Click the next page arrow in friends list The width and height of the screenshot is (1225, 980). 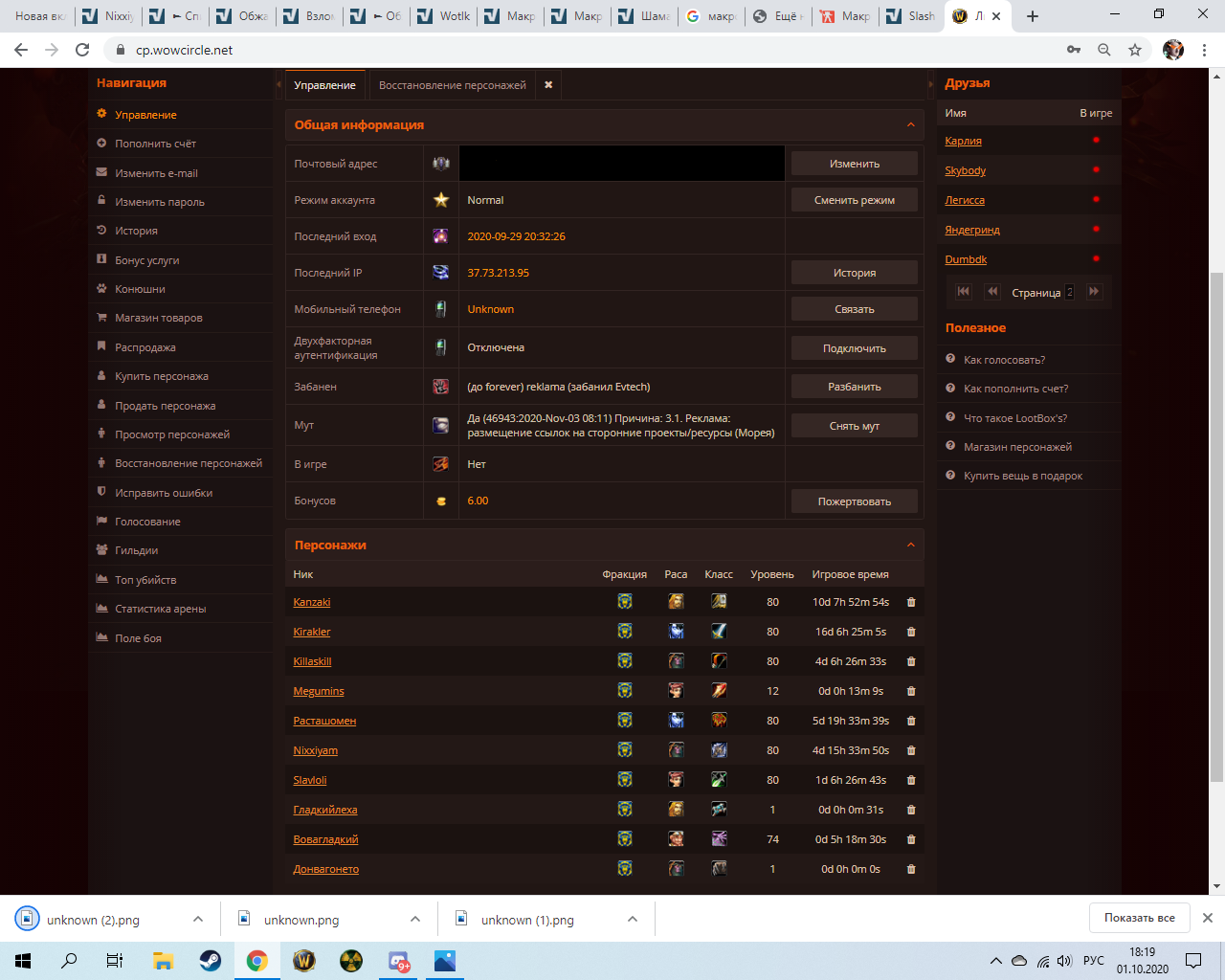click(x=1094, y=292)
